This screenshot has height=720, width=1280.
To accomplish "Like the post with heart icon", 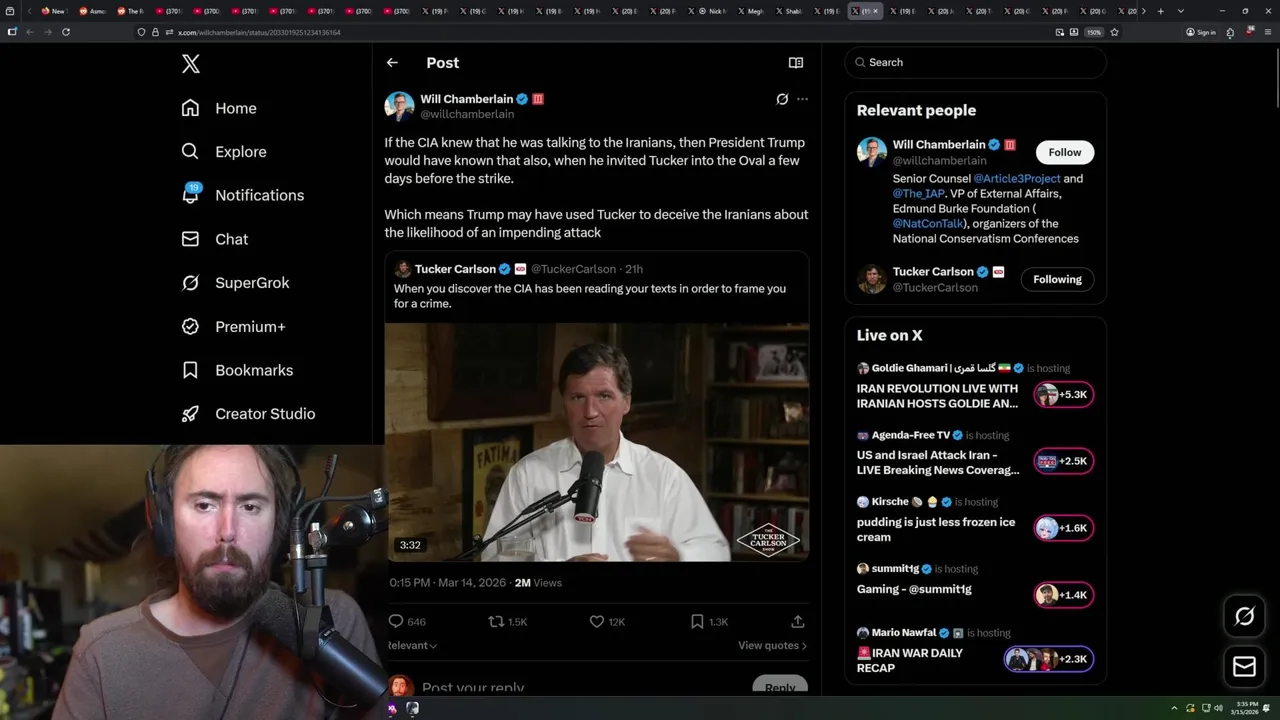I will tap(597, 621).
